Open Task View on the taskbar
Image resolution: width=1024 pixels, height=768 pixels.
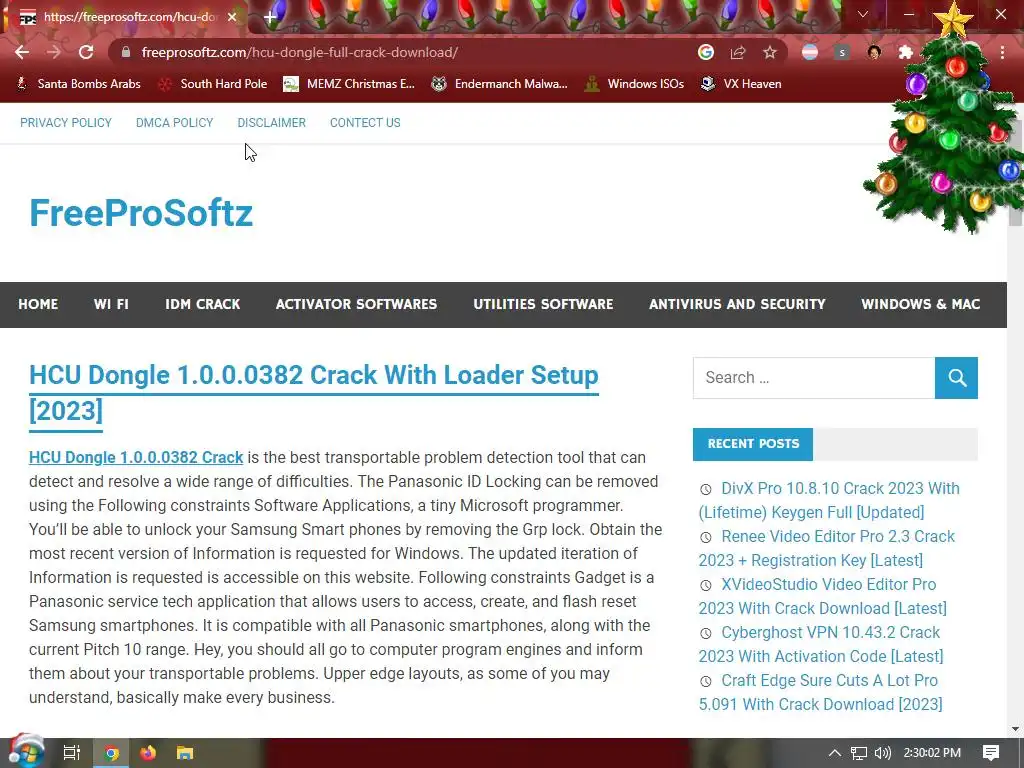(72, 753)
